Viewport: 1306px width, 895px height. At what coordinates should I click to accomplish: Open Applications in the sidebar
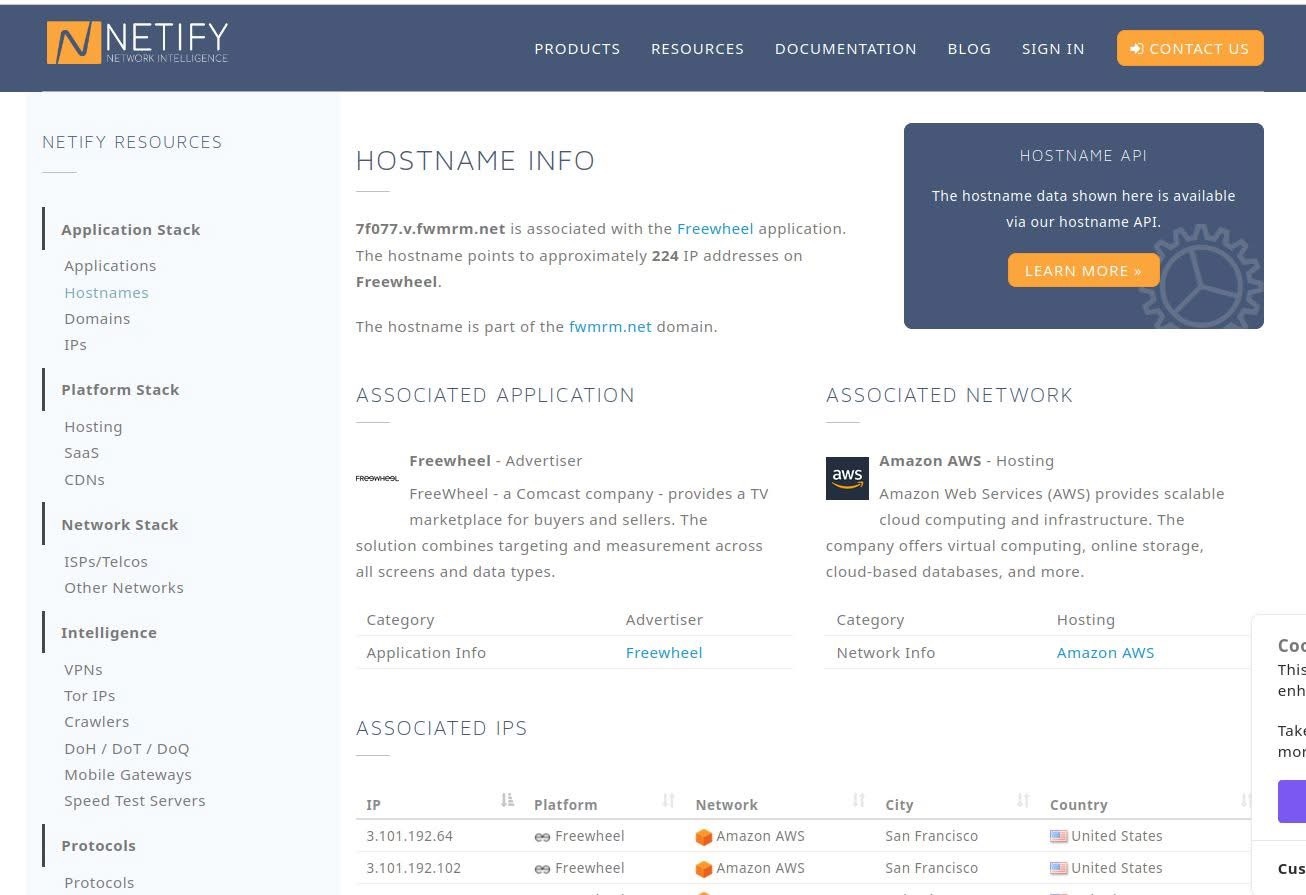[110, 266]
